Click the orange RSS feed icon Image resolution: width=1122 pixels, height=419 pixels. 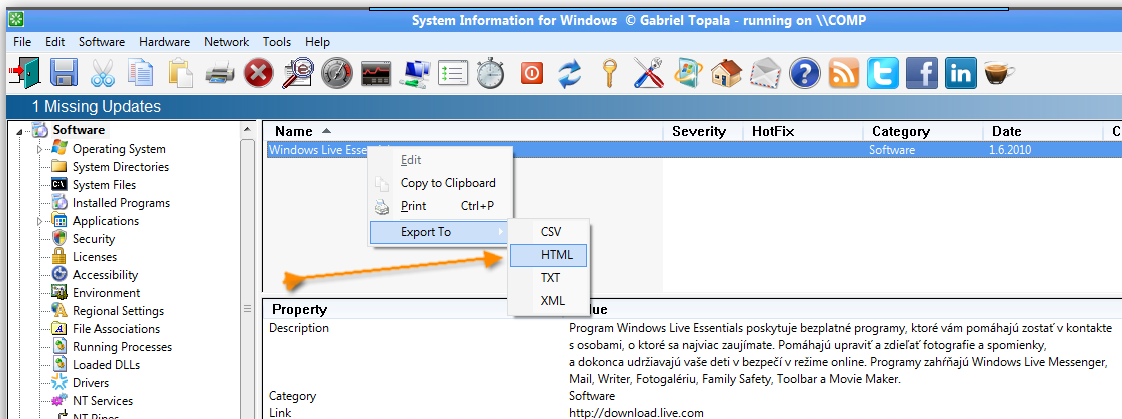tap(844, 73)
